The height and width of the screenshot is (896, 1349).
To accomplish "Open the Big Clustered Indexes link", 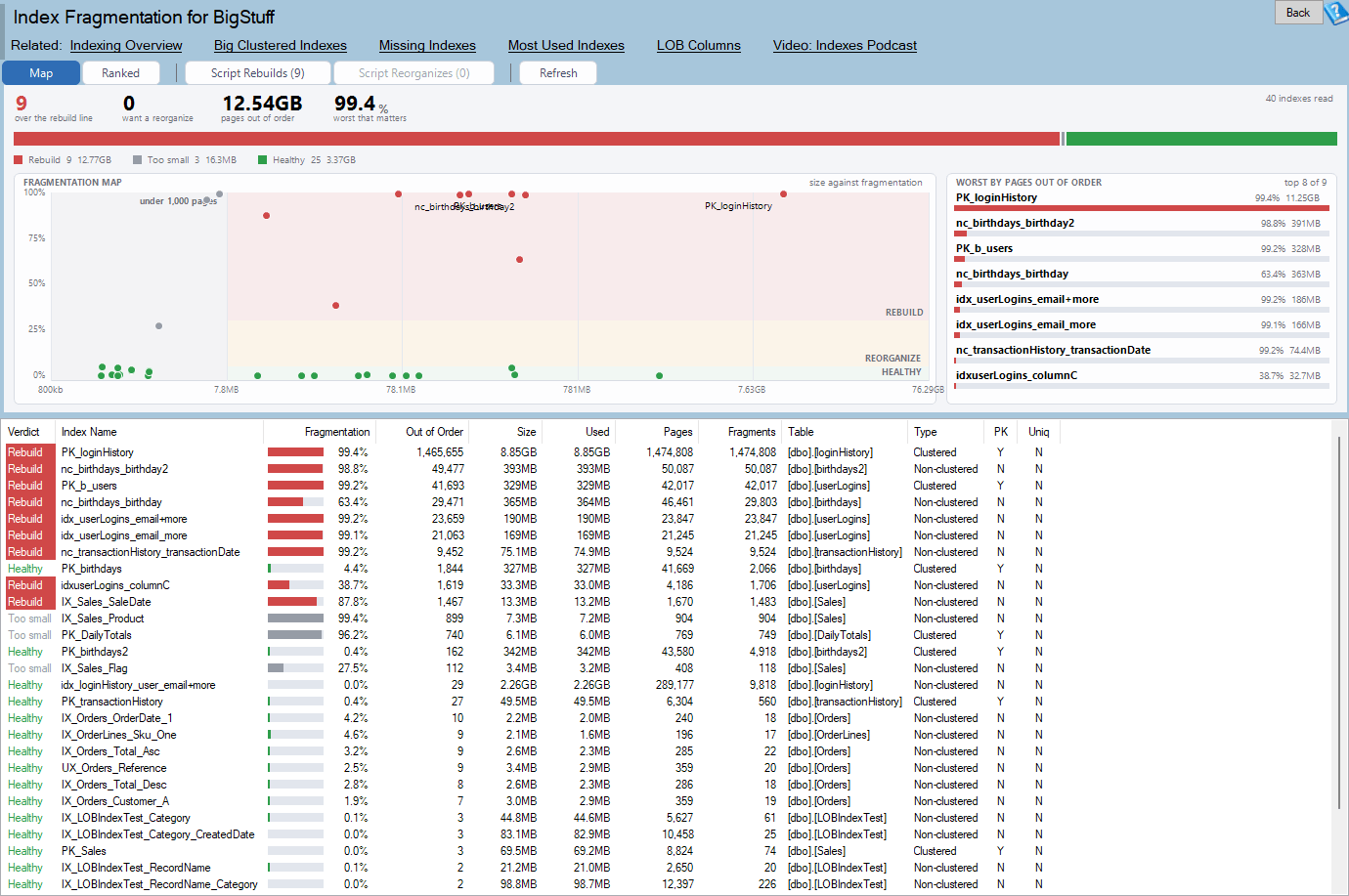I will click(281, 45).
